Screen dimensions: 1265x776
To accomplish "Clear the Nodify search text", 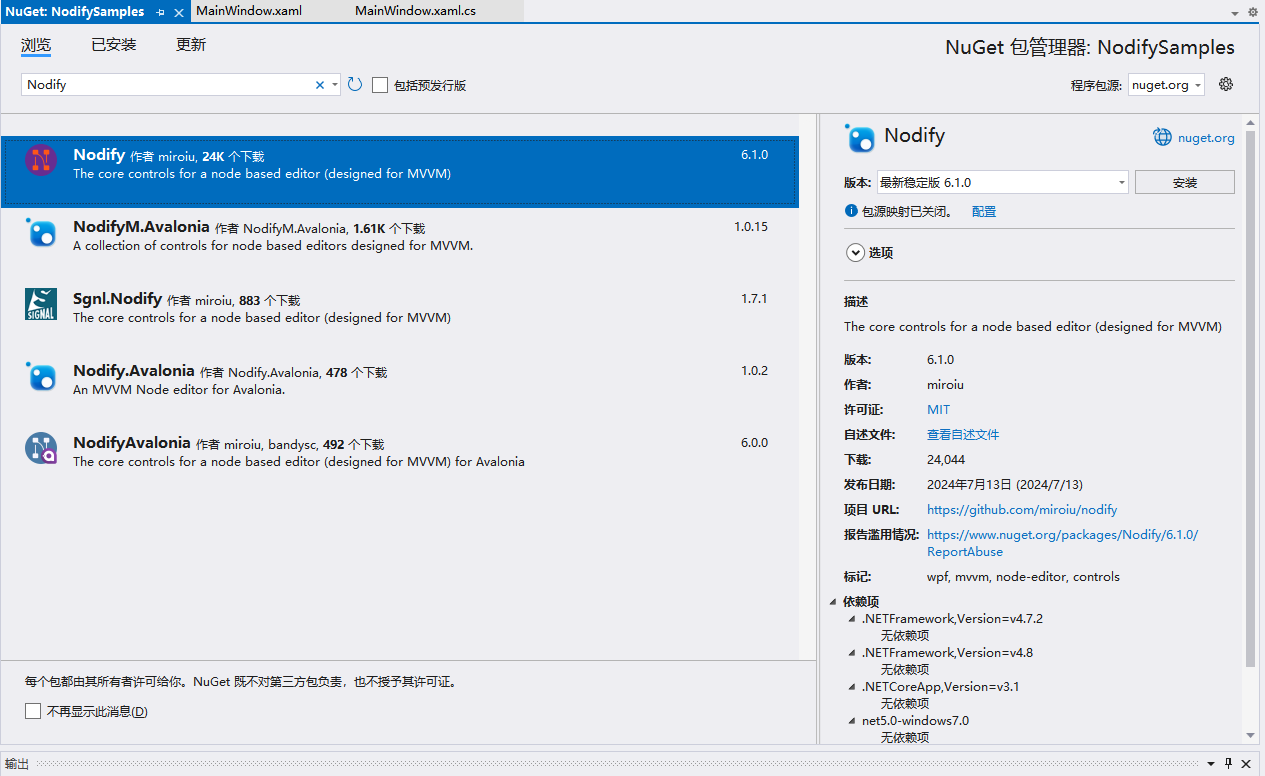I will pyautogui.click(x=319, y=84).
